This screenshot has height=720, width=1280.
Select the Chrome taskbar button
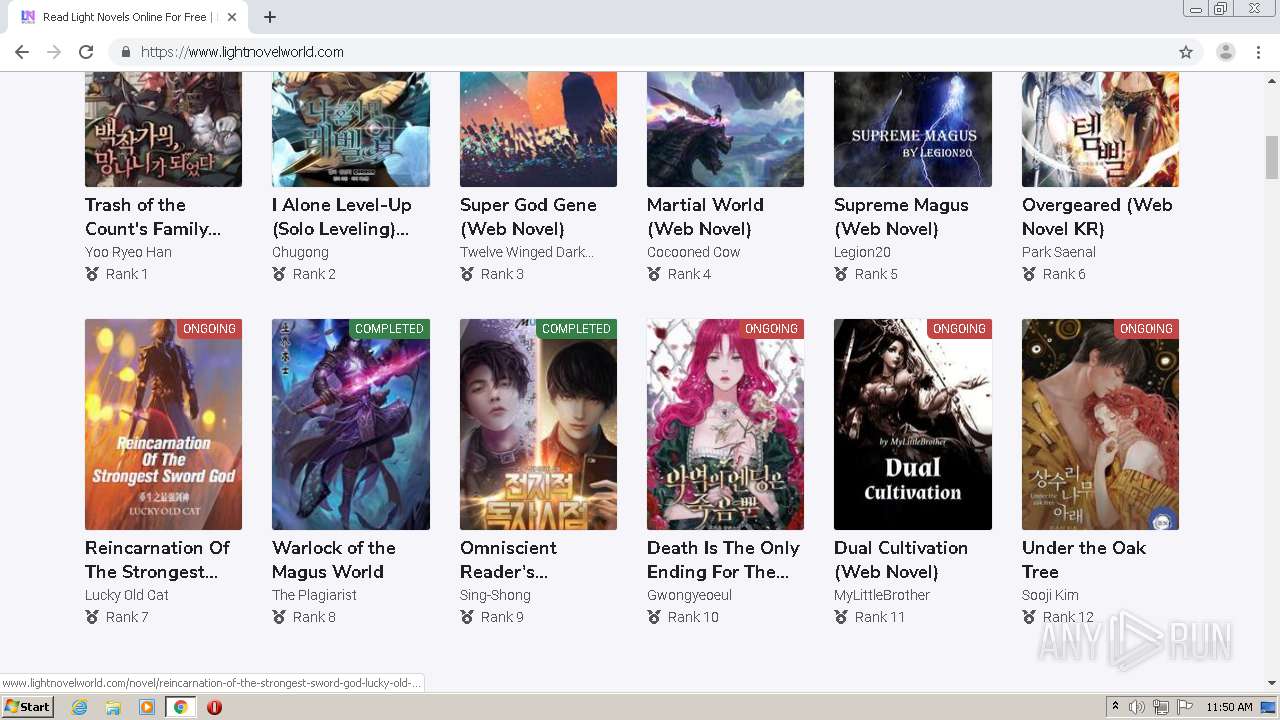(x=180, y=707)
